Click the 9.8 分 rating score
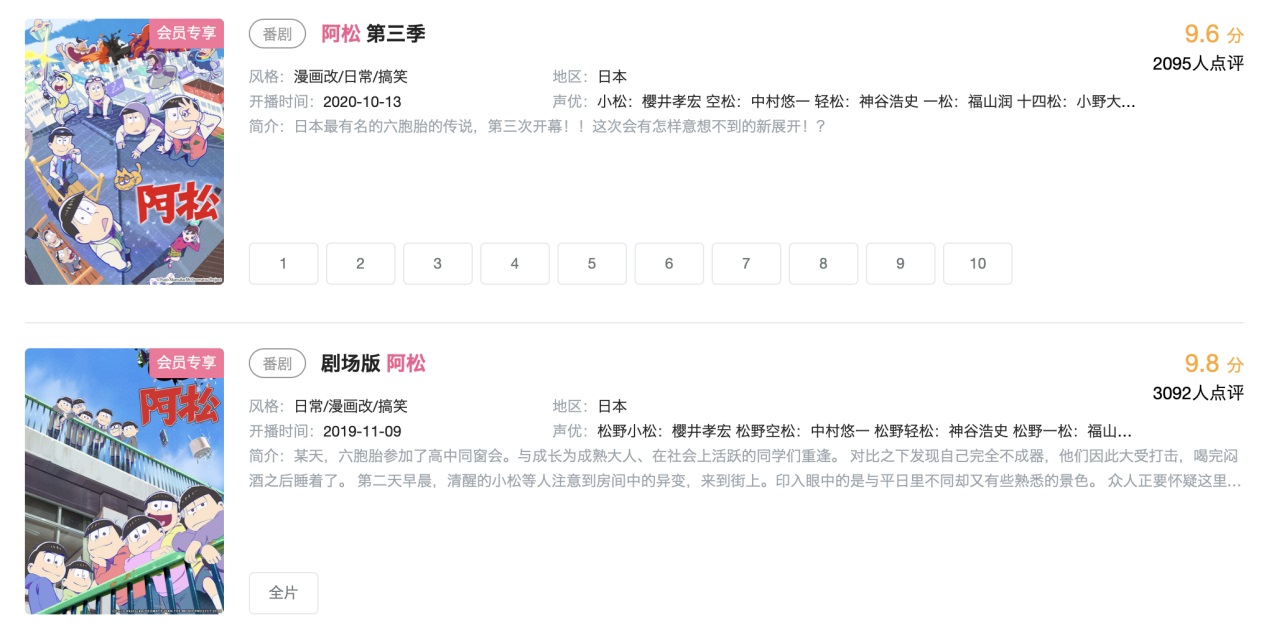This screenshot has height=643, width=1269. [x=1214, y=364]
